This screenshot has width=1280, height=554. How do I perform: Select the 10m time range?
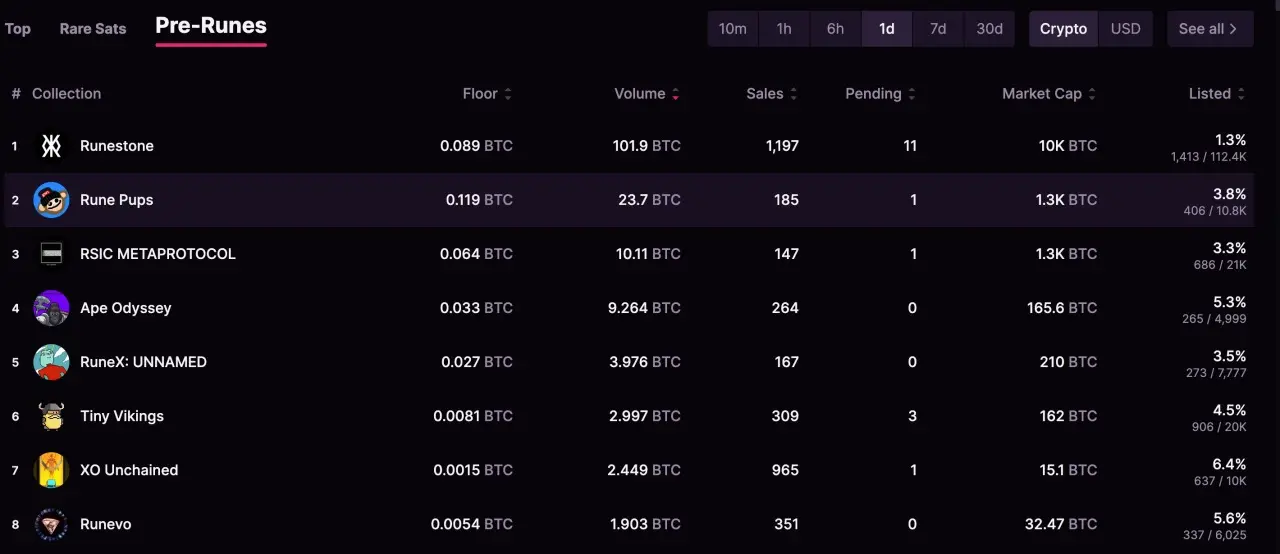pyautogui.click(x=733, y=29)
